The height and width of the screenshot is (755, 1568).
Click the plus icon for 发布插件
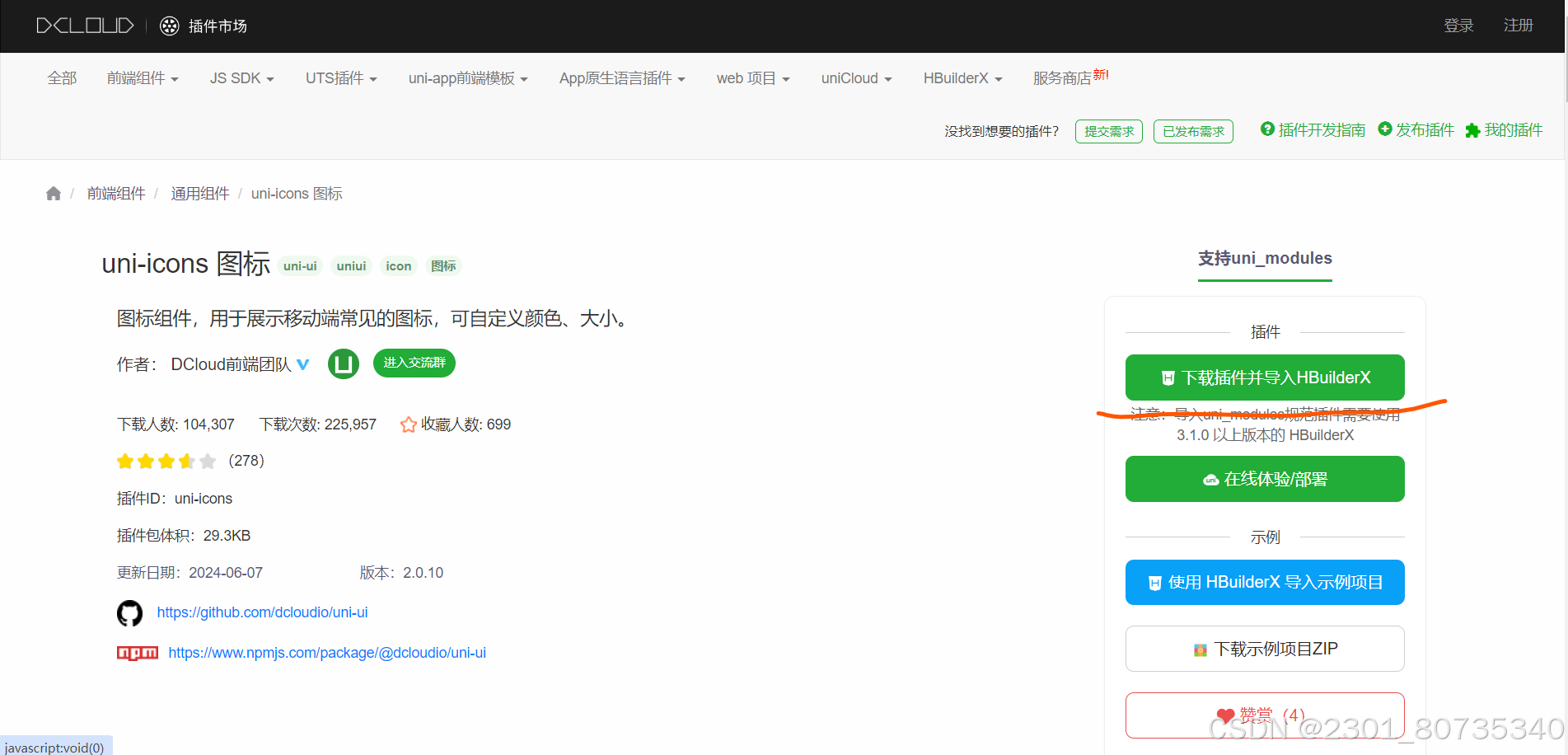[1385, 129]
